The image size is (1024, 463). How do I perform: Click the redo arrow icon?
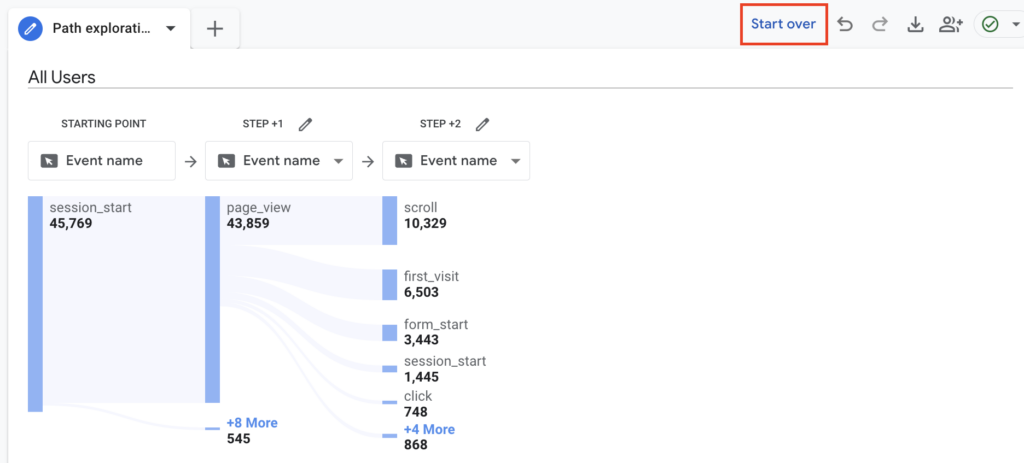[880, 25]
